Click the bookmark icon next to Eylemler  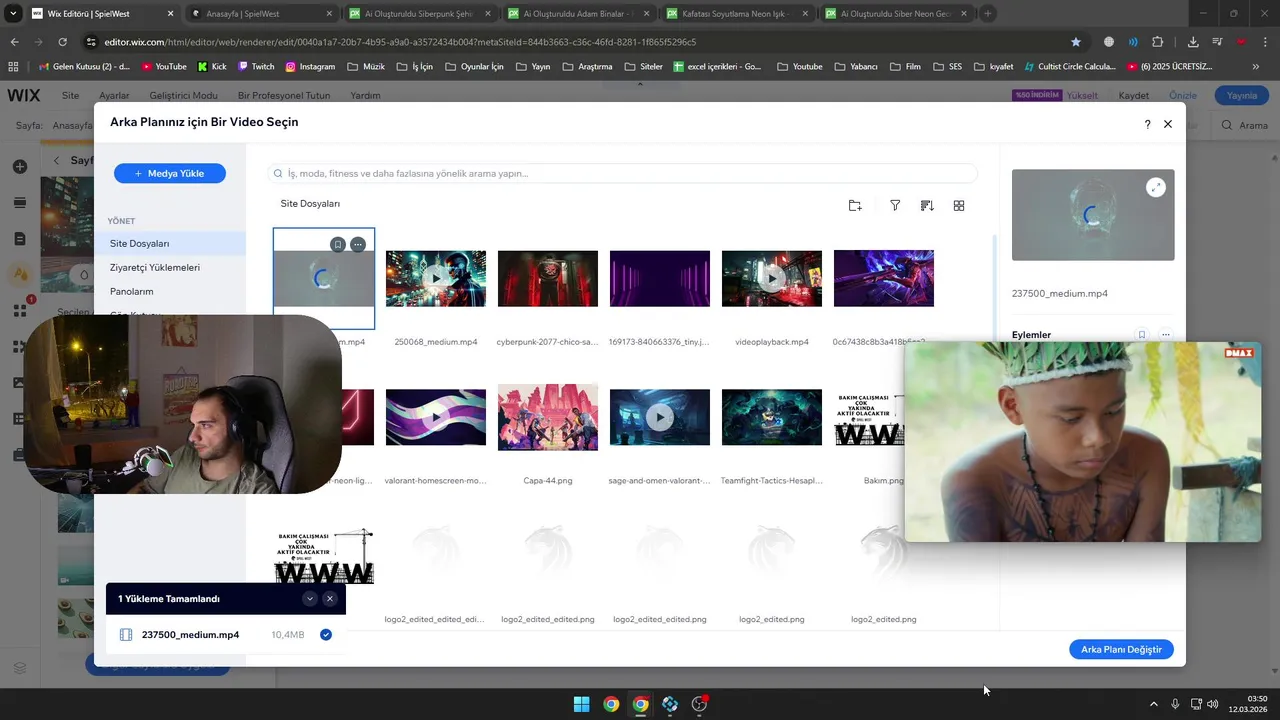pos(1141,335)
